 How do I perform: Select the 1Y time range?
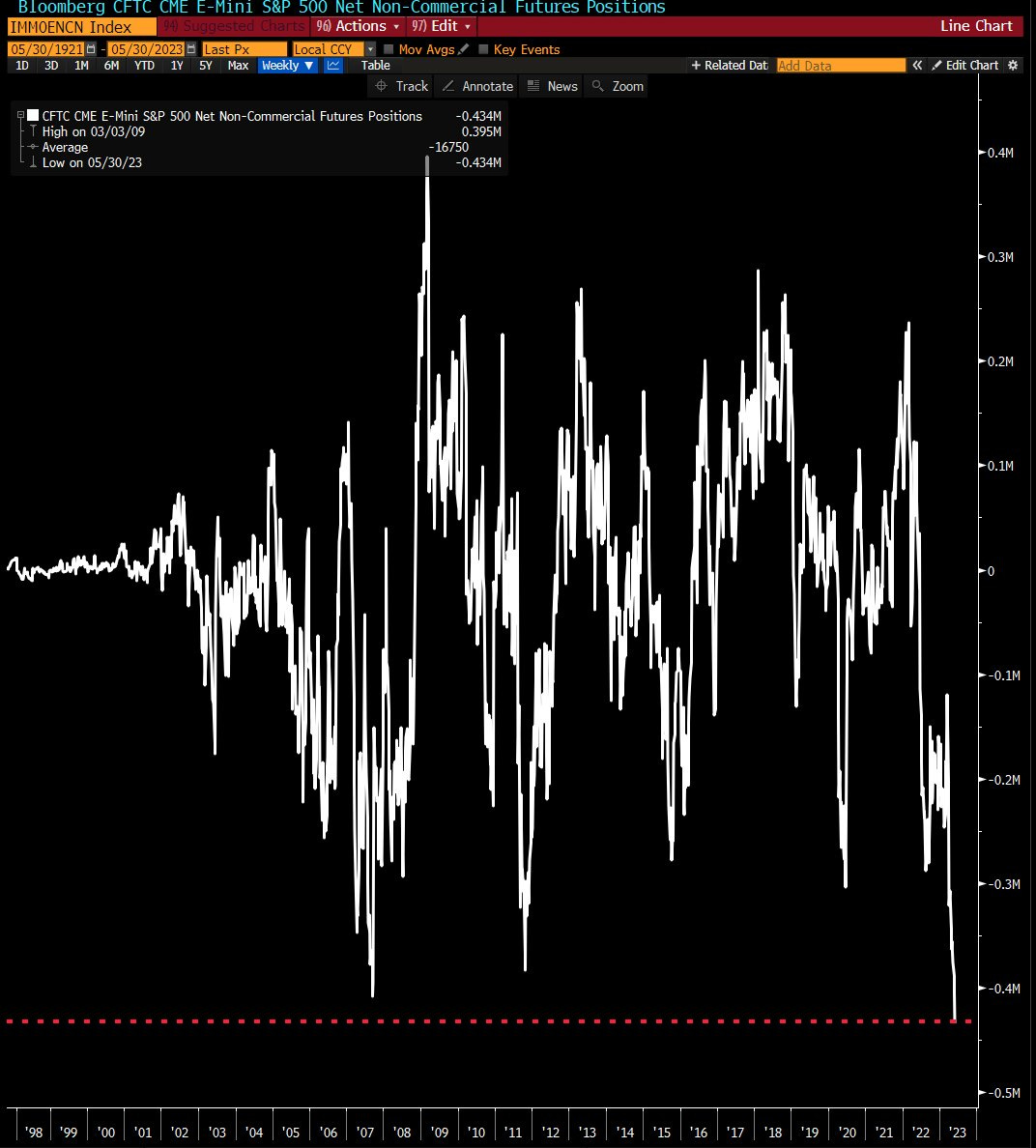pyautogui.click(x=177, y=65)
